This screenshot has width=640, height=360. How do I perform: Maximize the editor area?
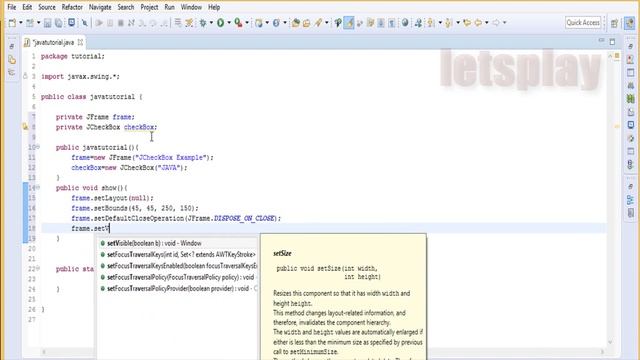(612, 41)
